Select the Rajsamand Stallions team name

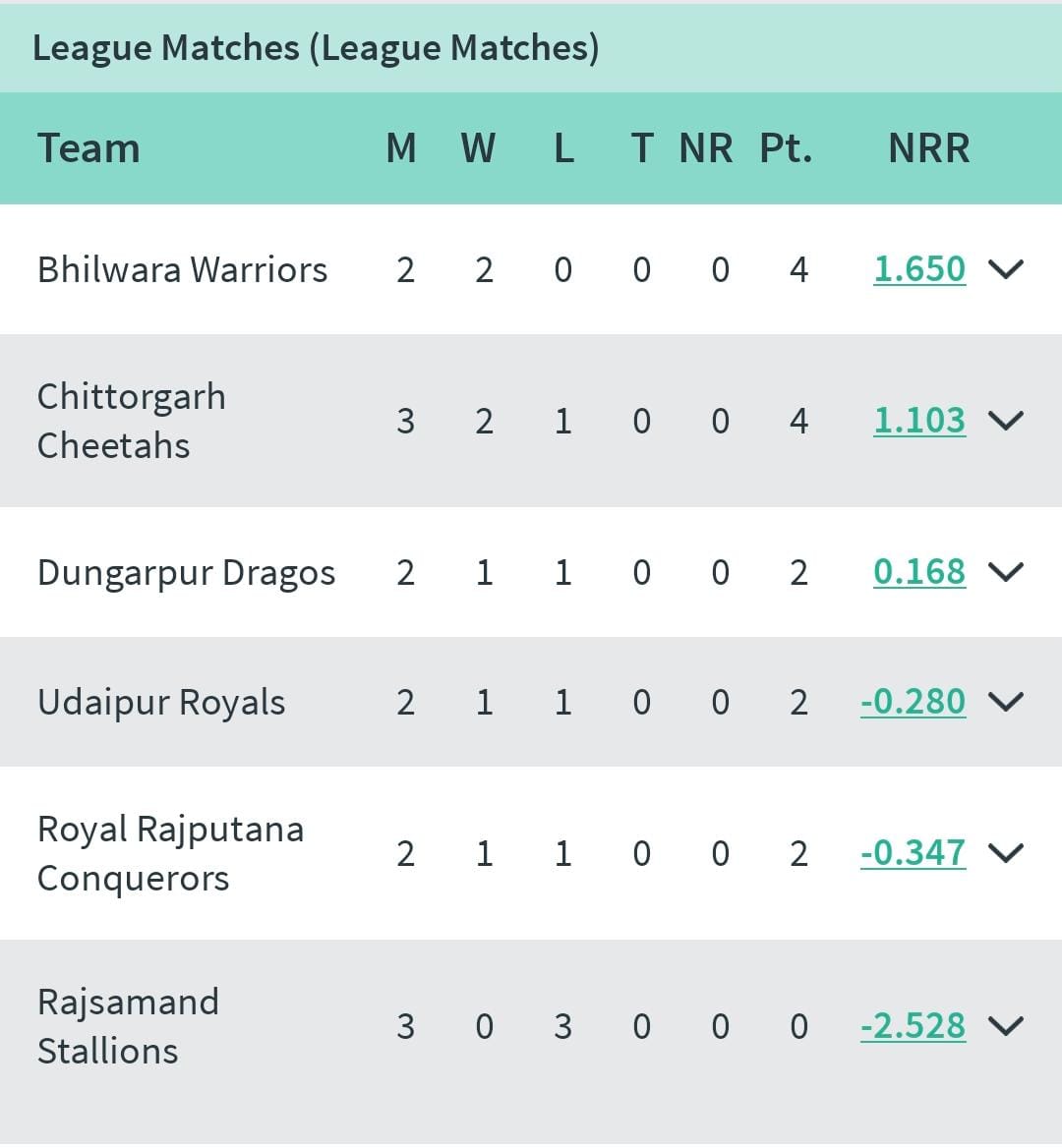(128, 1026)
